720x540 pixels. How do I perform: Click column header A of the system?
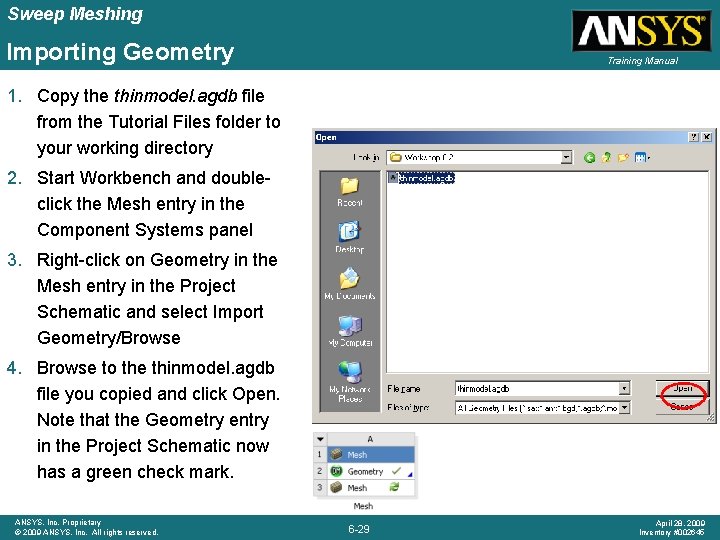tap(371, 439)
